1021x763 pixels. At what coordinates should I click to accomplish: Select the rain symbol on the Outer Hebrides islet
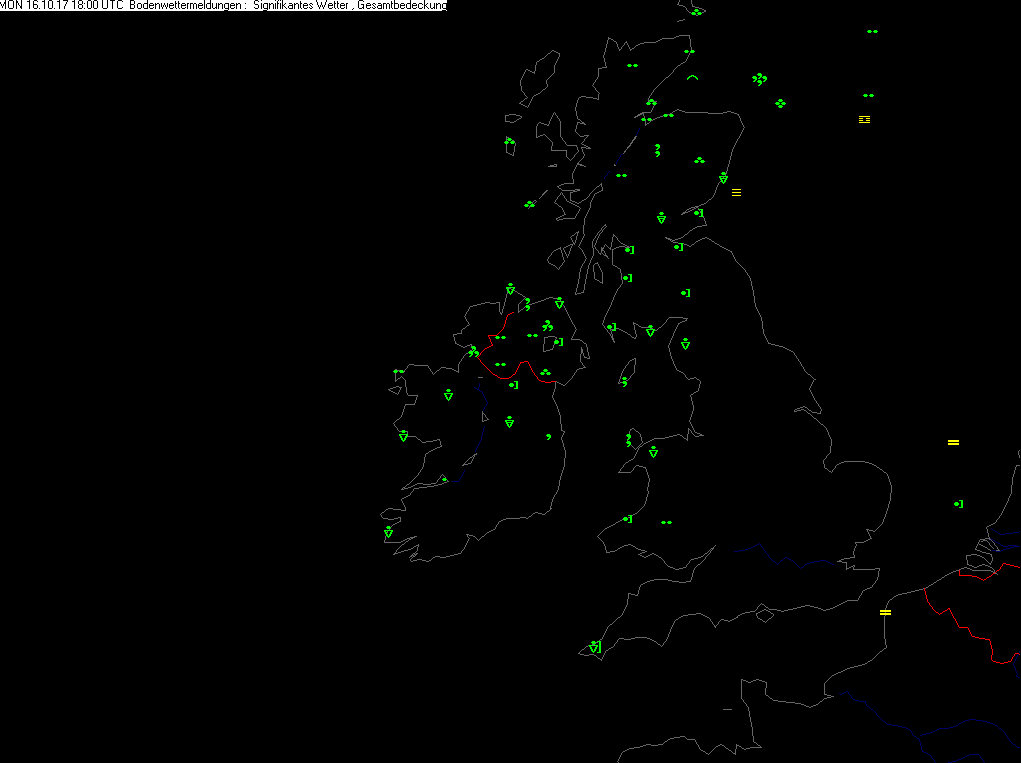point(509,141)
